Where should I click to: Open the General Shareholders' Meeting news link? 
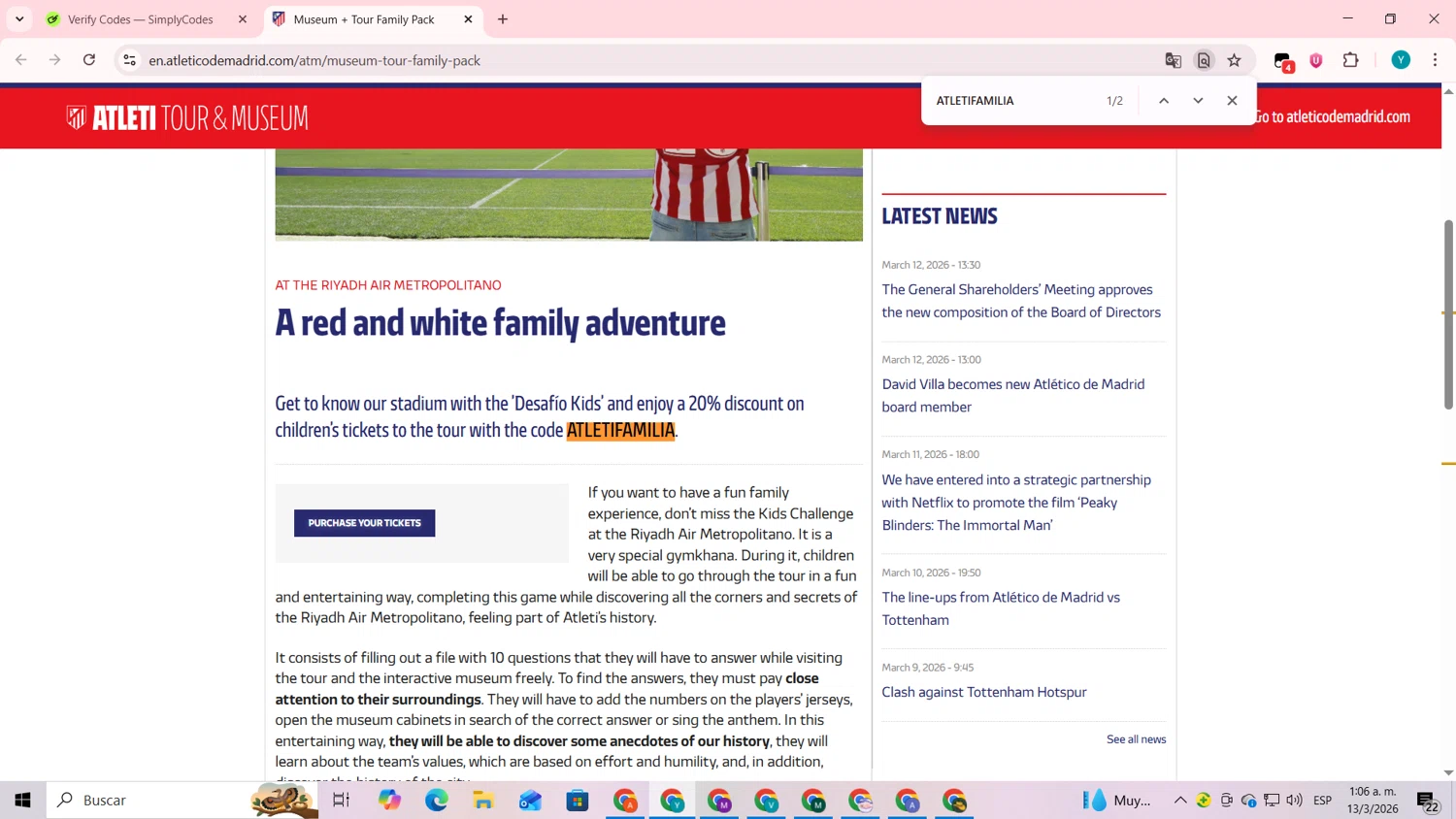point(1021,301)
